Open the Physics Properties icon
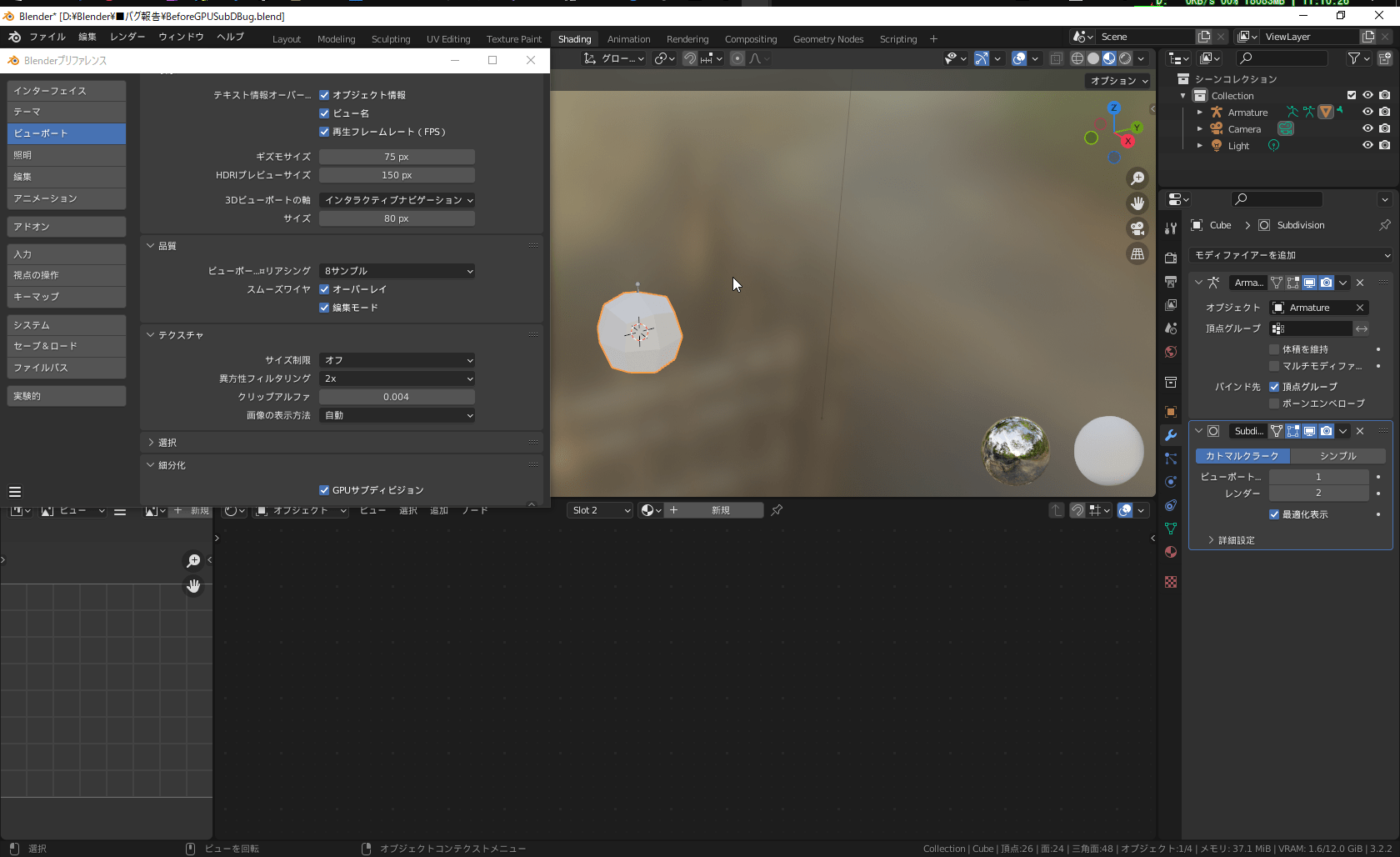Viewport: 1400px width, 857px height. (1170, 484)
